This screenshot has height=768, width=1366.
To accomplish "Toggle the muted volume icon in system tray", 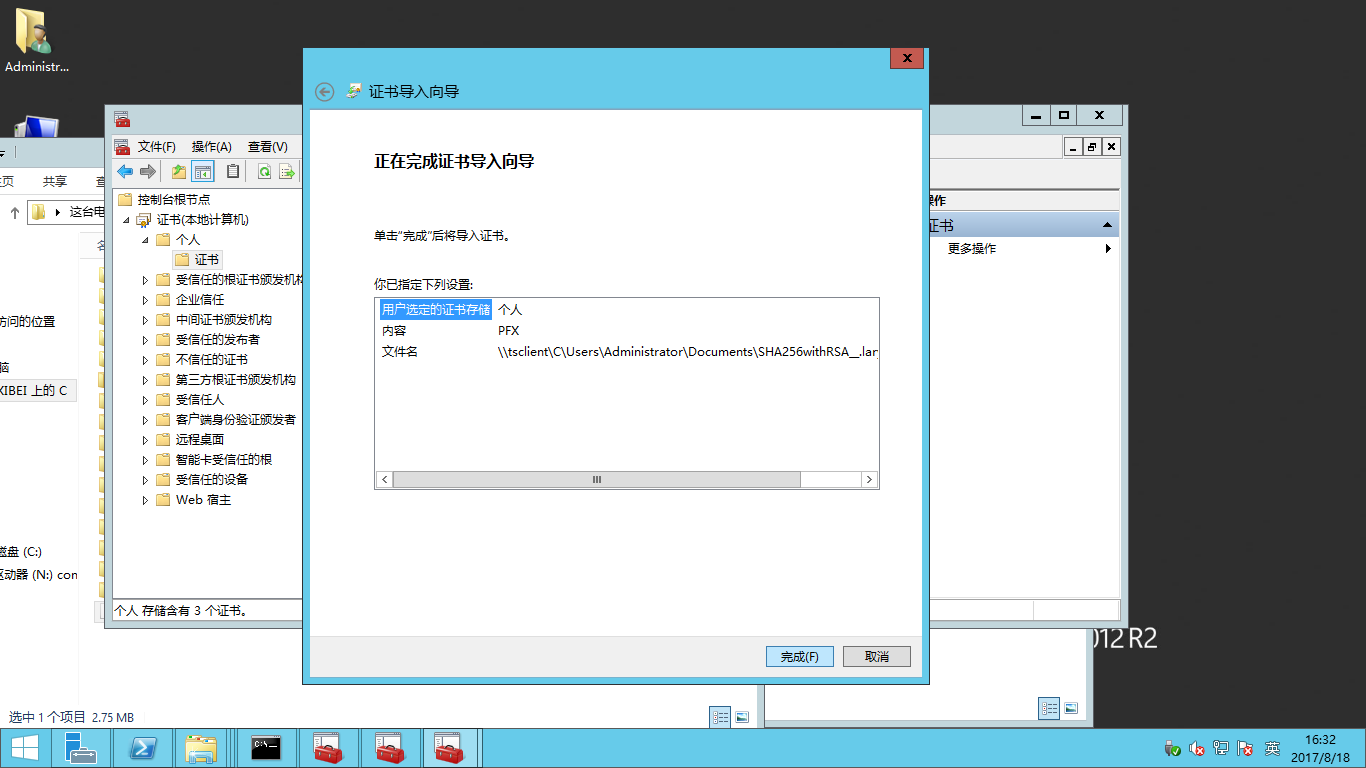I will [x=1196, y=748].
